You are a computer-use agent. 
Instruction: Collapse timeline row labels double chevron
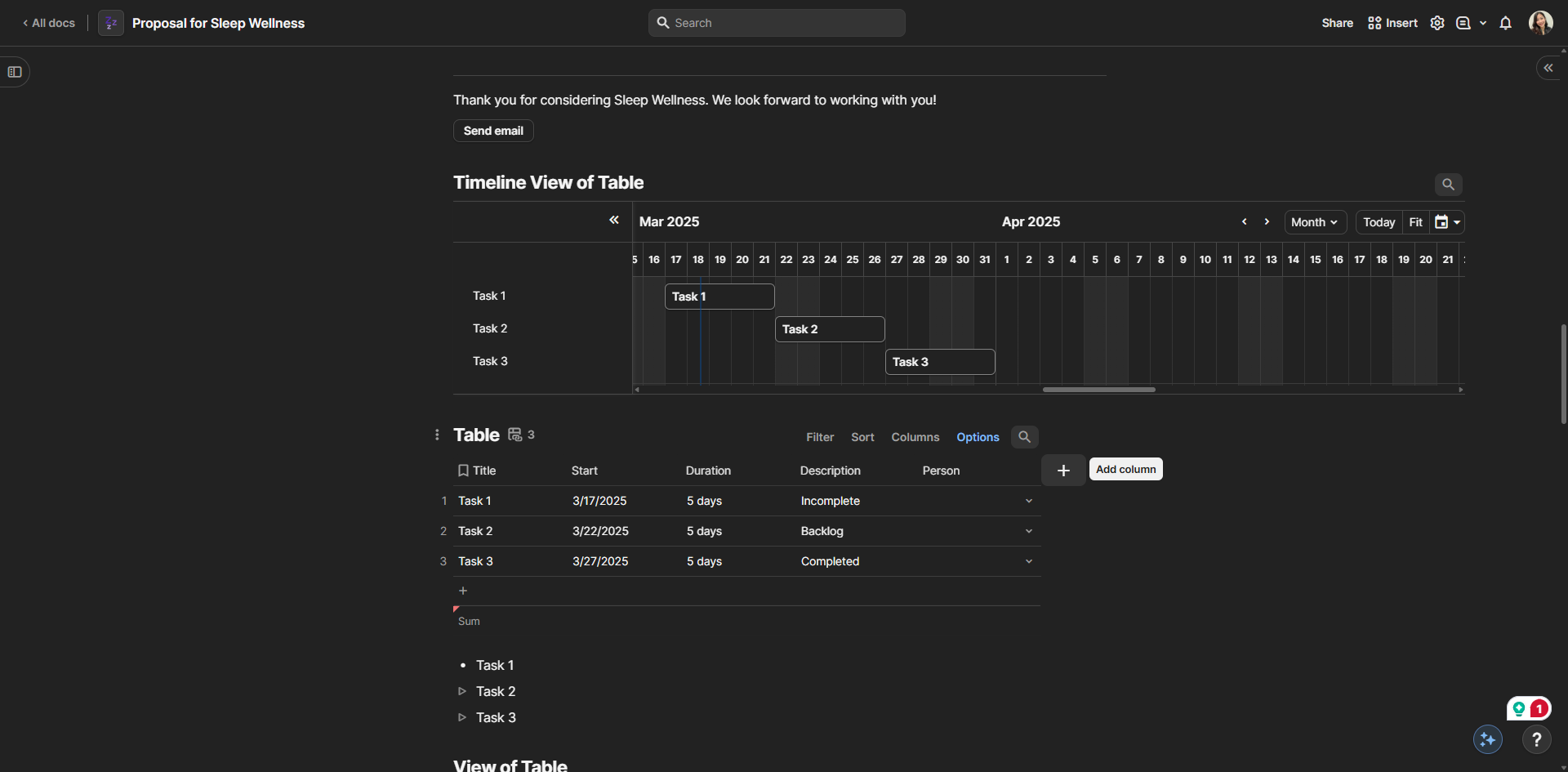coord(614,220)
